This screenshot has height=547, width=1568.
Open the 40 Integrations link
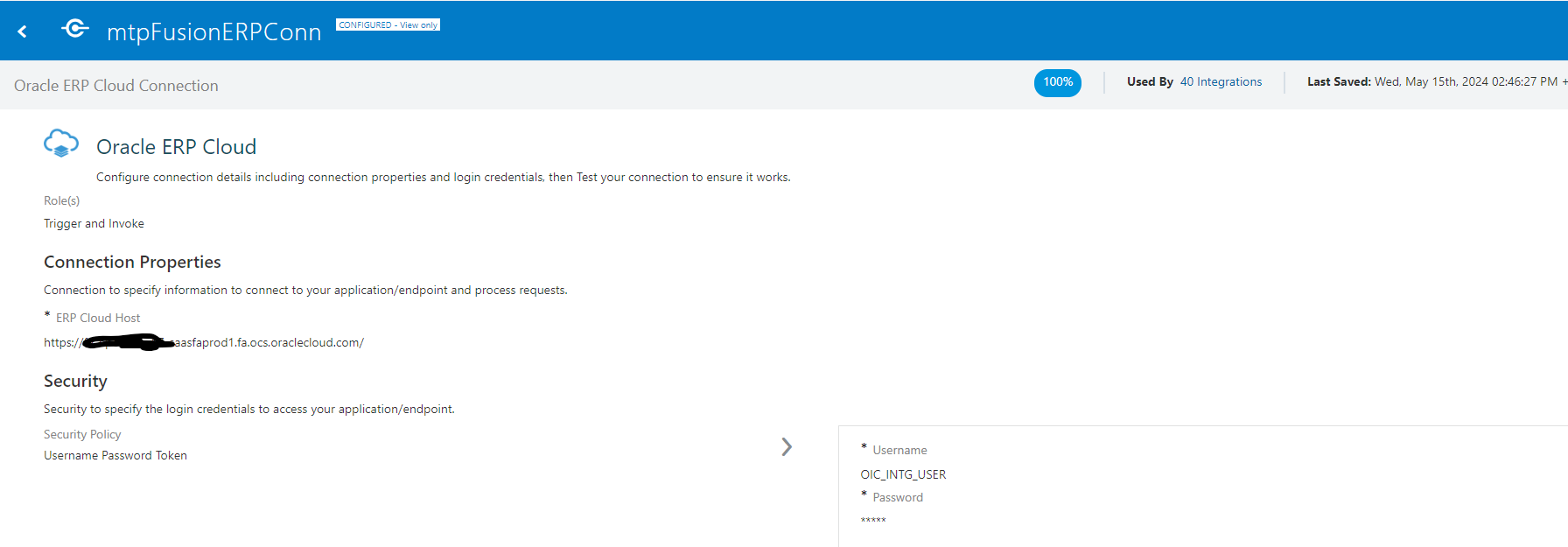[x=1221, y=81]
